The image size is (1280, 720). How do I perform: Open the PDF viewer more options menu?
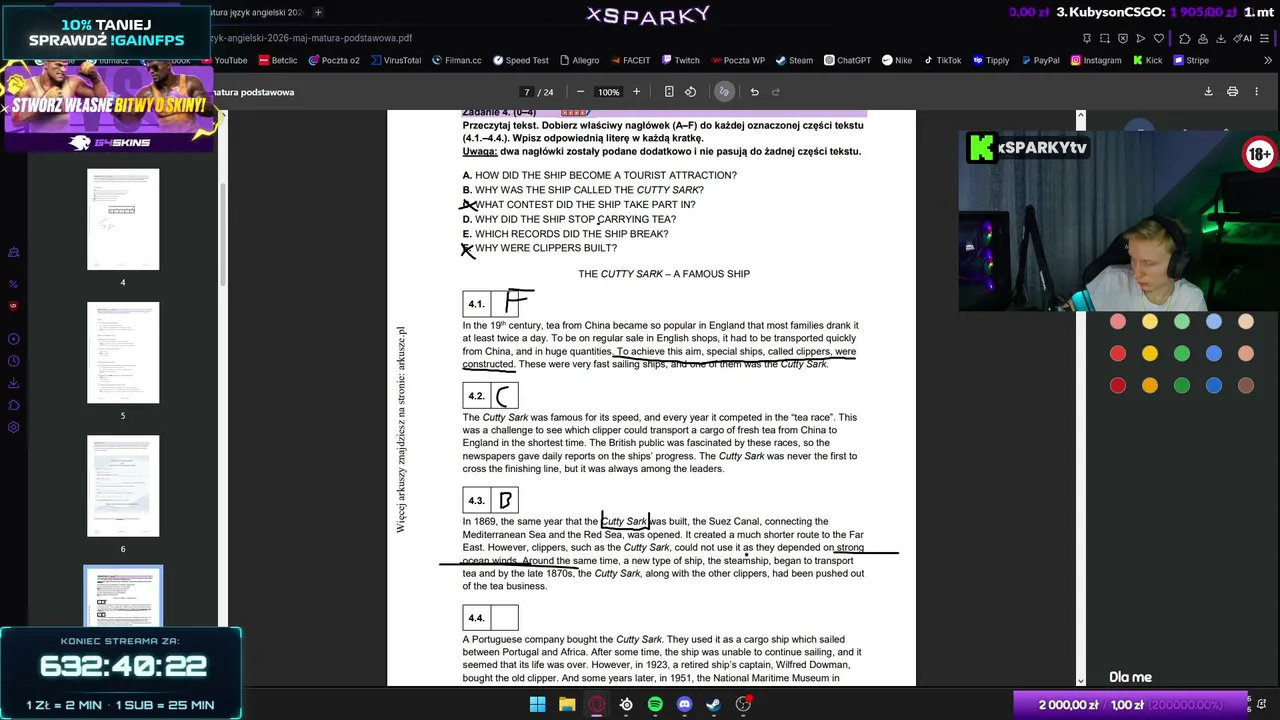click(1257, 92)
